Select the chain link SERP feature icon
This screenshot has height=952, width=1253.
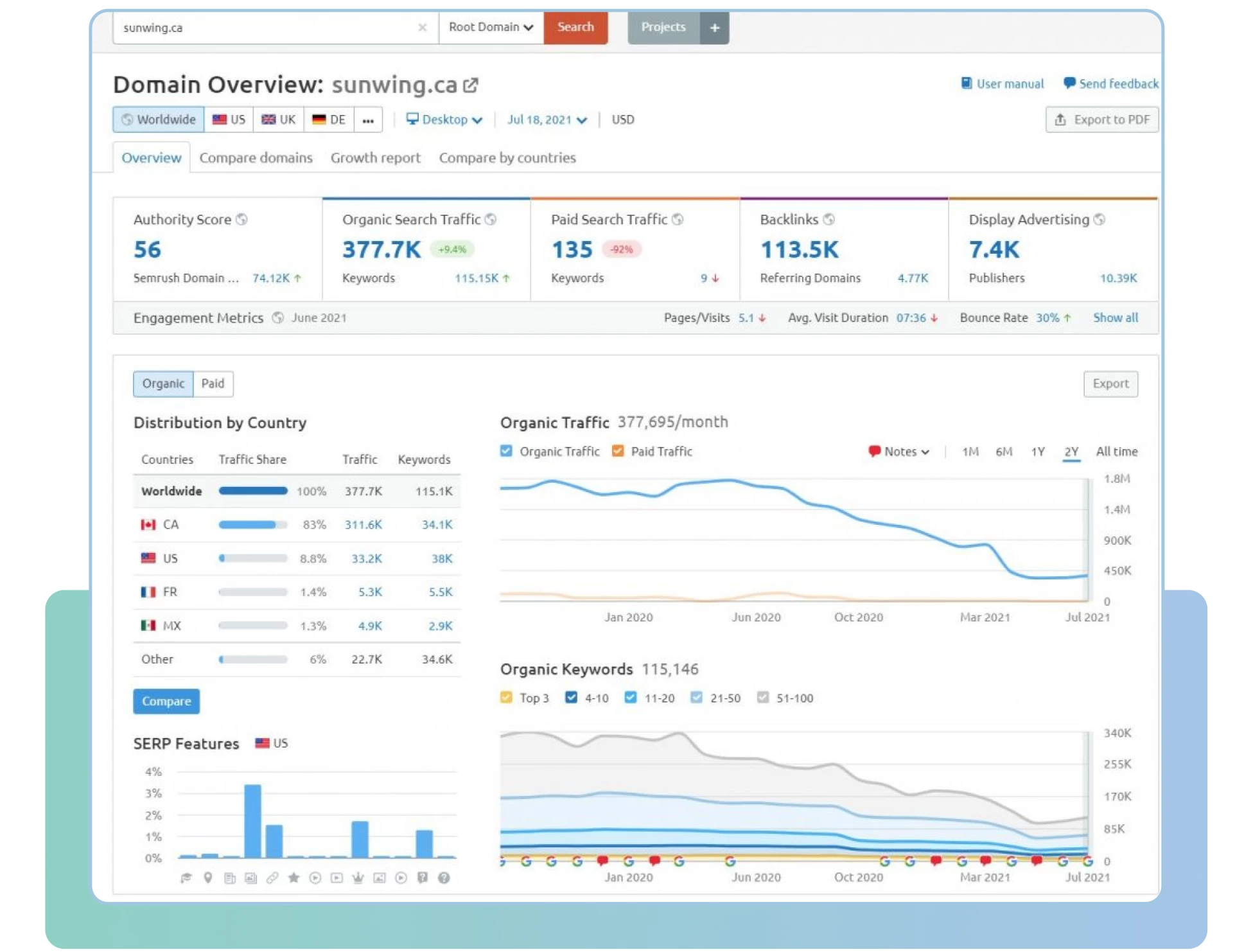272,877
